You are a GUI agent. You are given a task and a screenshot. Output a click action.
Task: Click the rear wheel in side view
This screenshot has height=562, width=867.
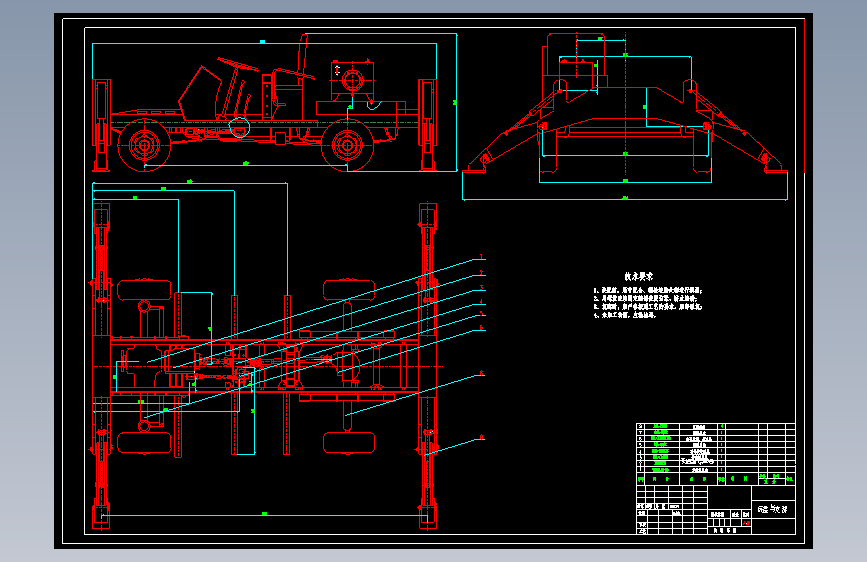coord(348,145)
